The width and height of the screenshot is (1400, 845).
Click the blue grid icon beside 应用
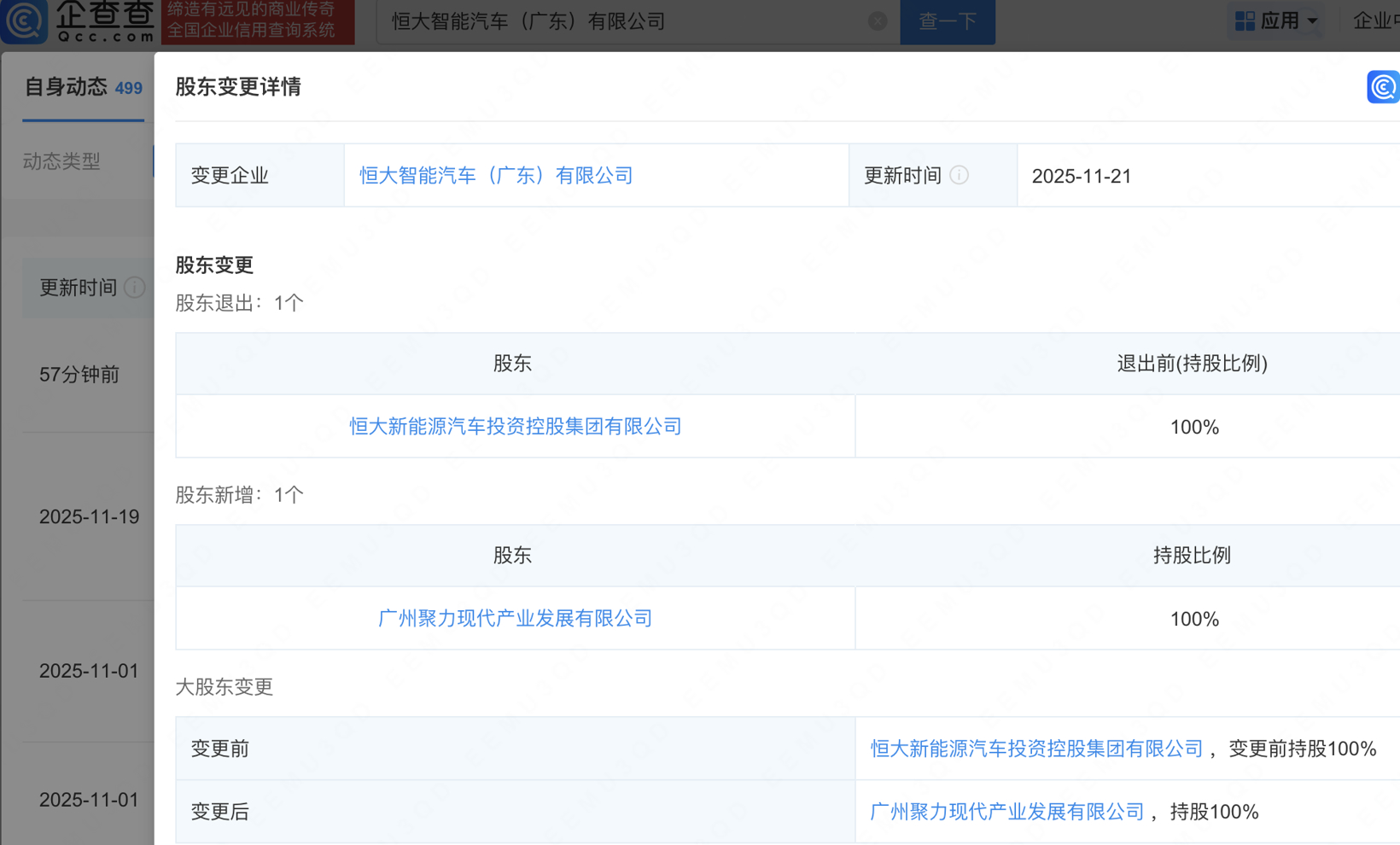[1244, 20]
